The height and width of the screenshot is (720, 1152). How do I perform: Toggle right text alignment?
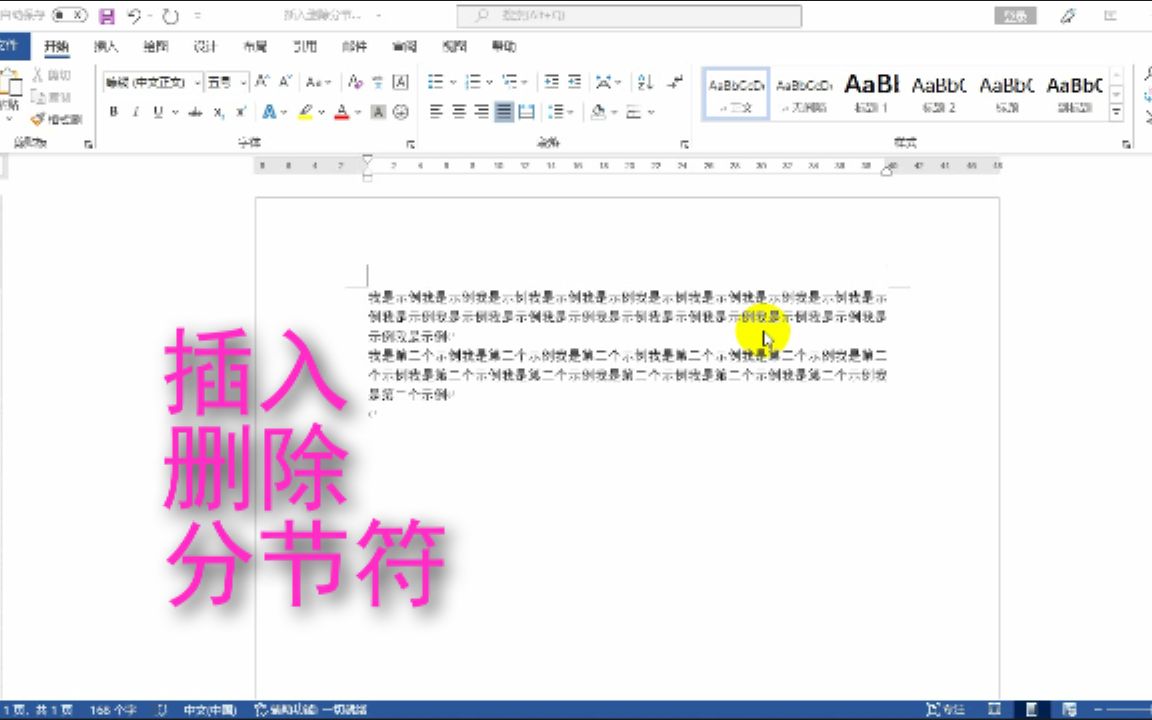(x=482, y=112)
